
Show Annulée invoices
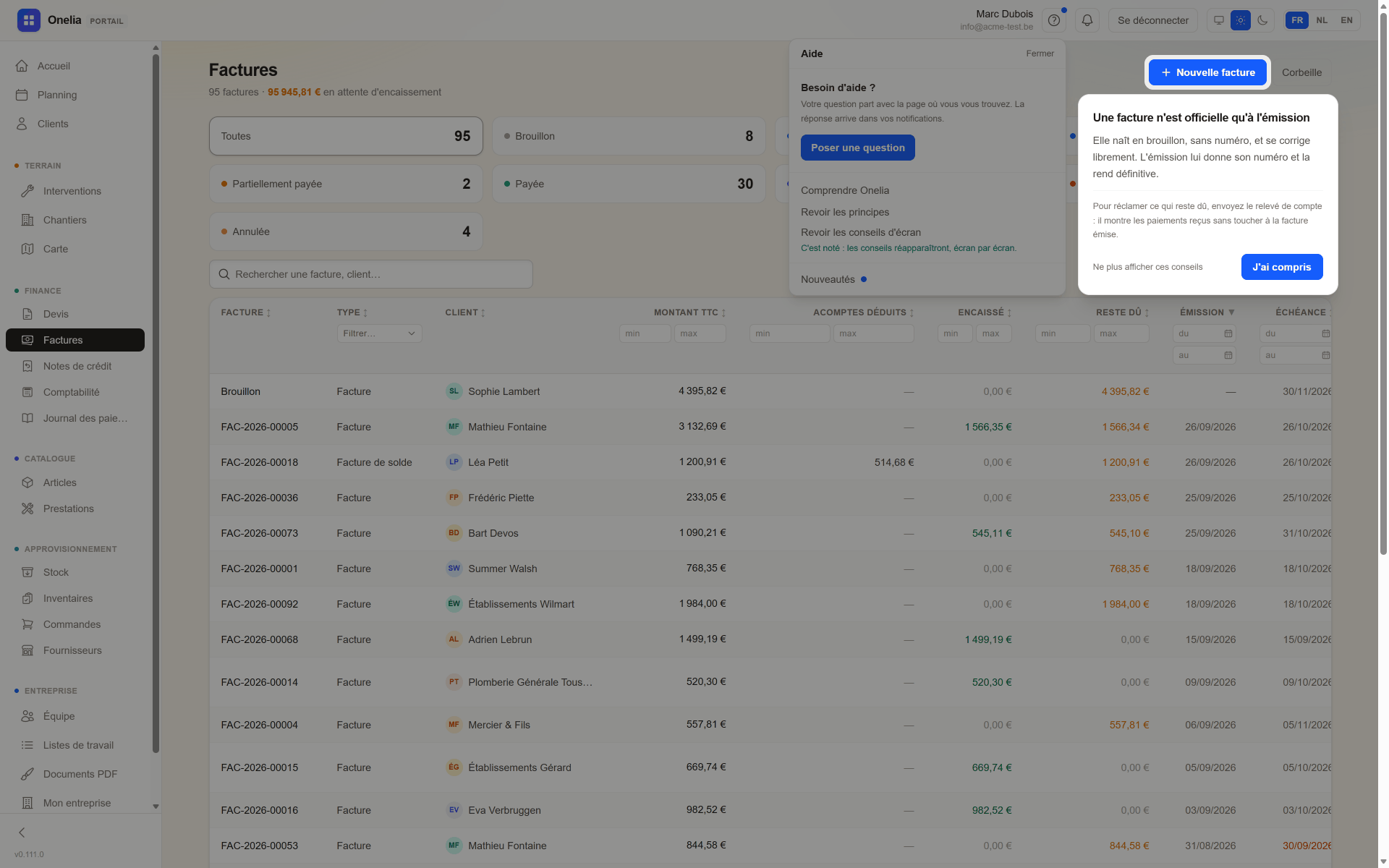click(x=346, y=231)
